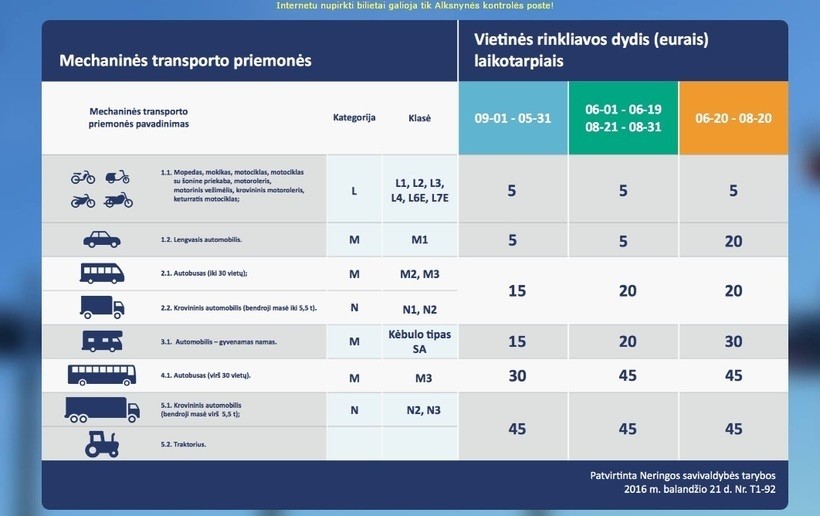
Task: Click the passenger car icon
Action: click(x=101, y=240)
